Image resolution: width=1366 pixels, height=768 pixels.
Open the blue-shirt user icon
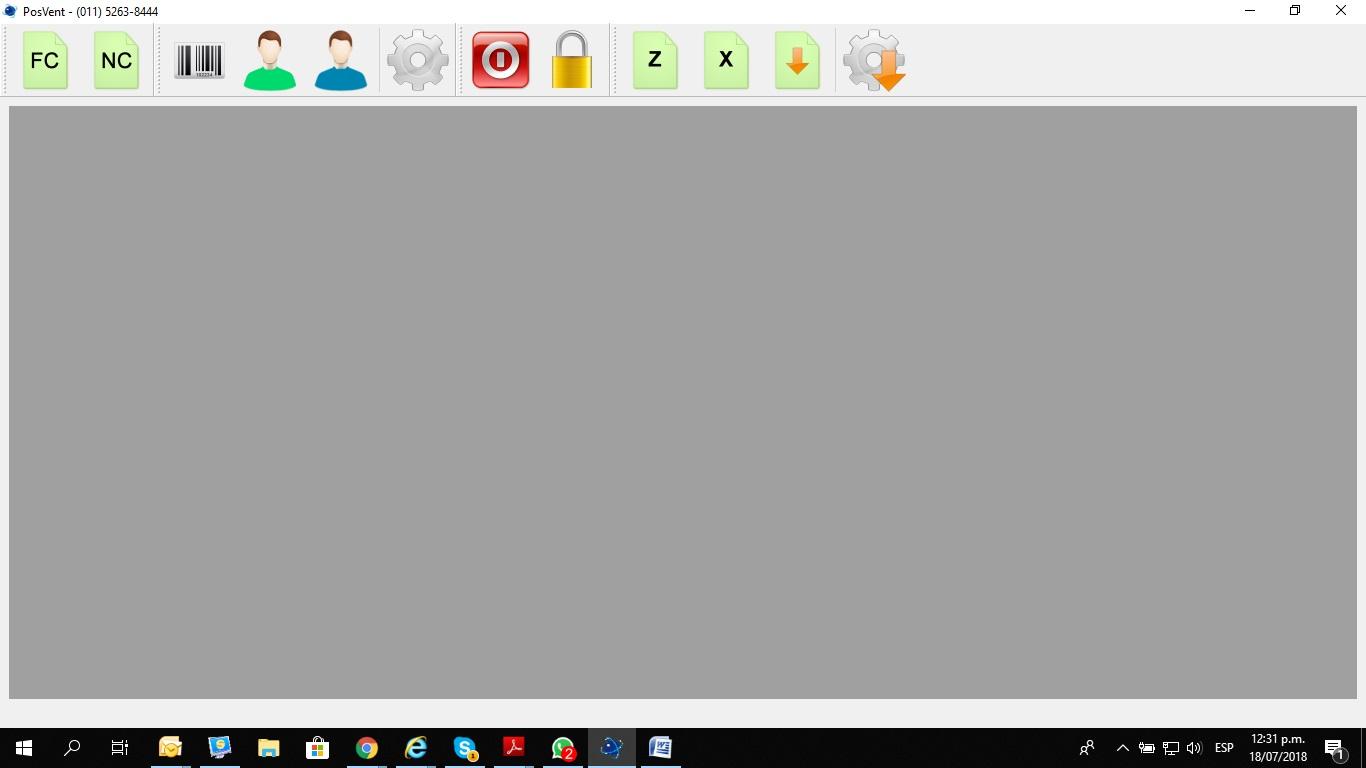click(341, 61)
